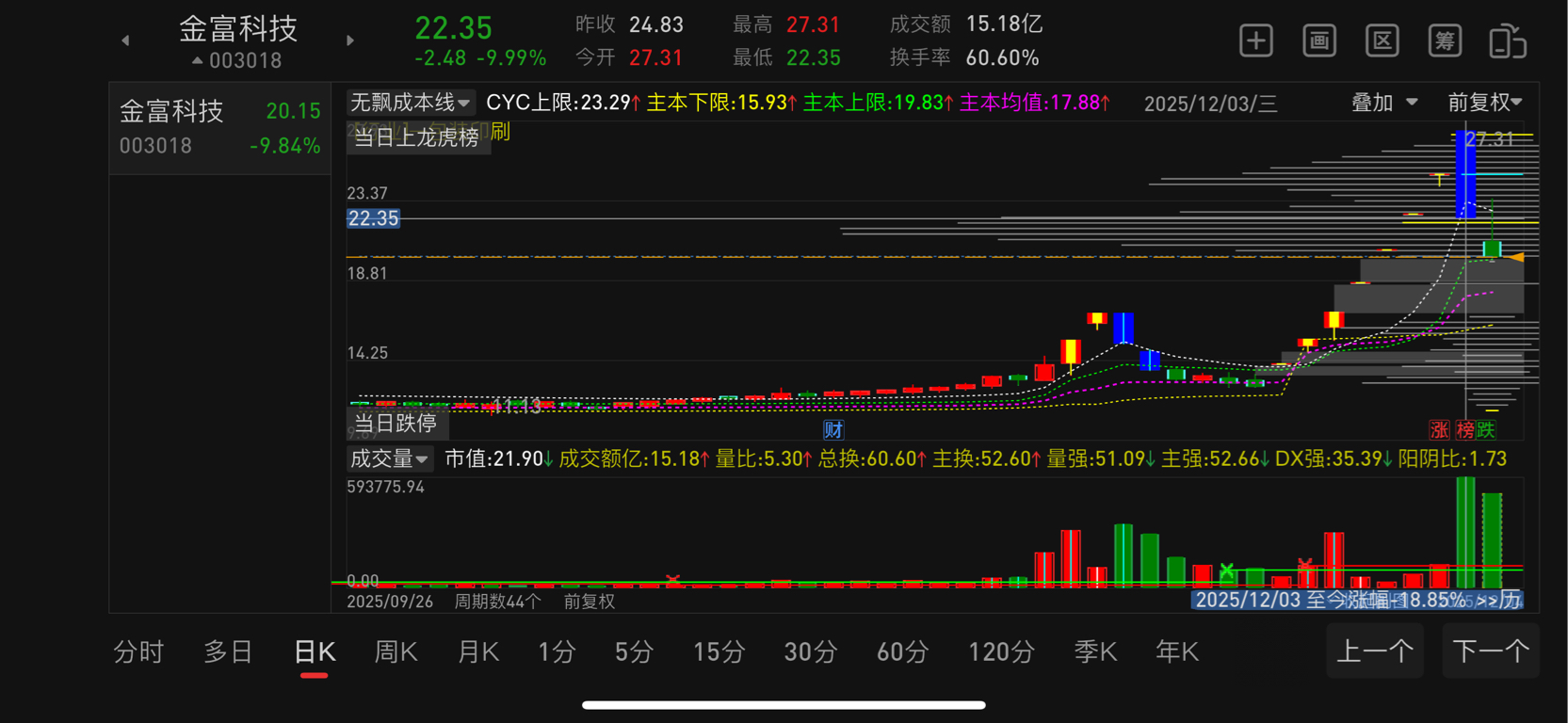1568x723 pixels.
Task: Open the 无飘成本线 indicator dropdown
Action: click(410, 103)
